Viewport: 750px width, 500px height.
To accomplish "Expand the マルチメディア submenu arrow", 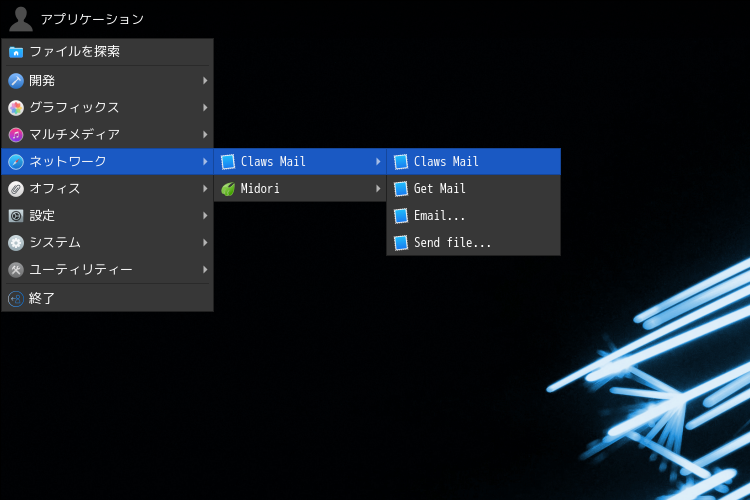I will (205, 134).
